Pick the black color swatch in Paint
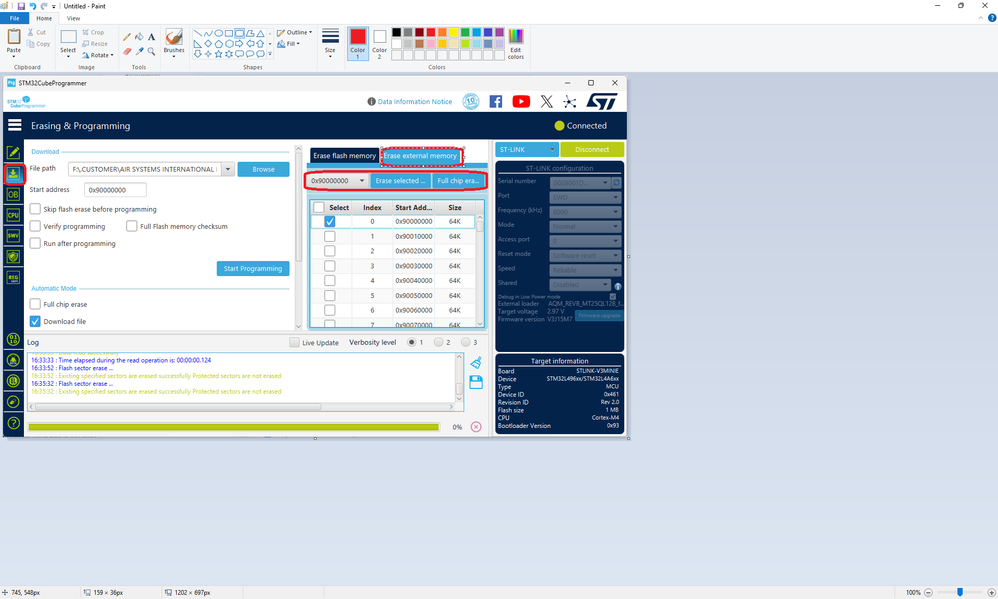Viewport: 998px width, 599px height. click(x=397, y=32)
